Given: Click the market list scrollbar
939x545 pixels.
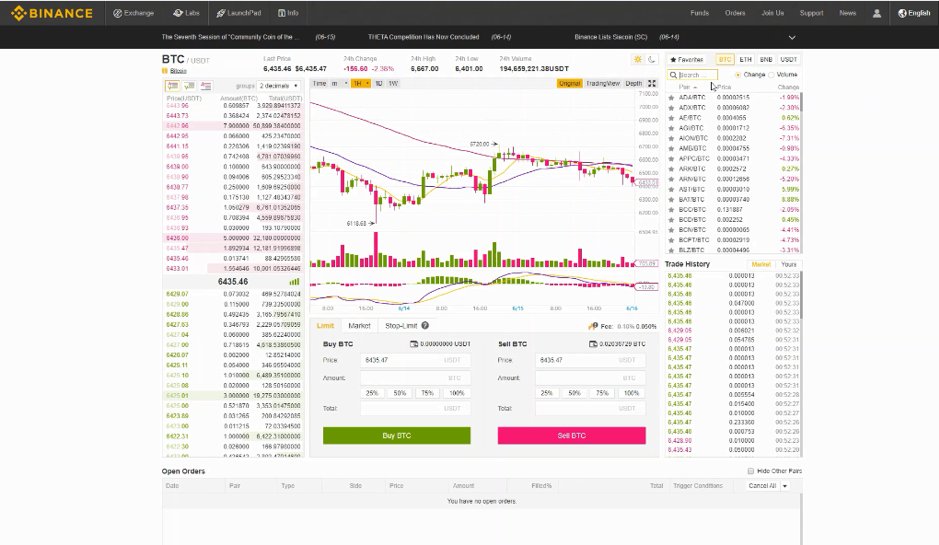Looking at the screenshot, I should click(801, 102).
